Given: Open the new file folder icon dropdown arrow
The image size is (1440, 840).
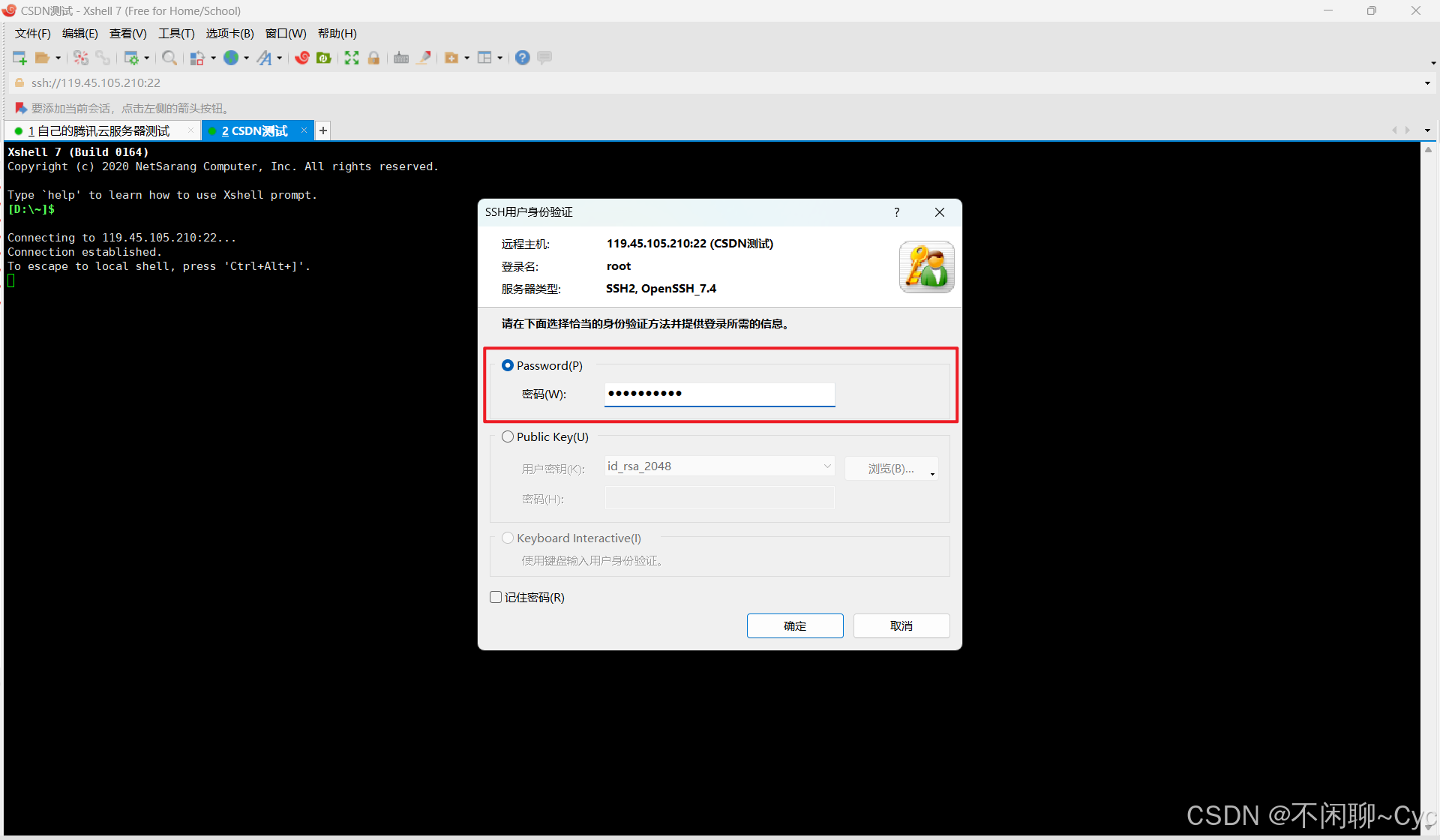Looking at the screenshot, I should click(465, 58).
